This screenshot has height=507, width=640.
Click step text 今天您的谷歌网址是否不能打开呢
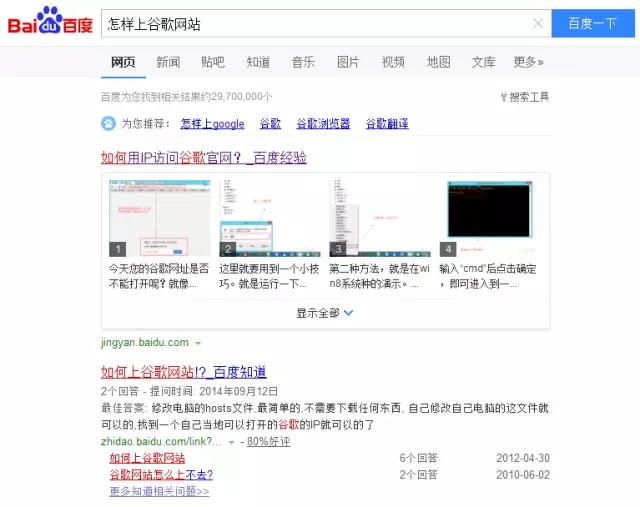click(x=159, y=276)
